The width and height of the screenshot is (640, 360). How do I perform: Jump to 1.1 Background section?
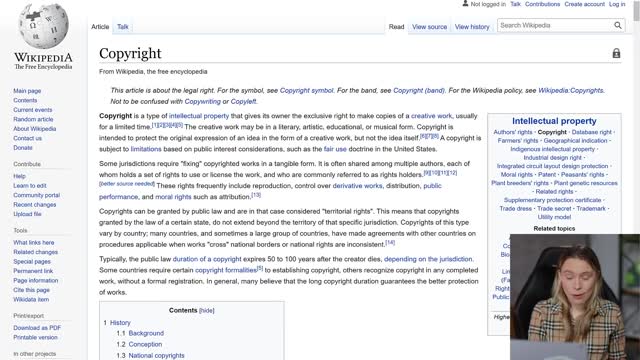tap(146, 333)
